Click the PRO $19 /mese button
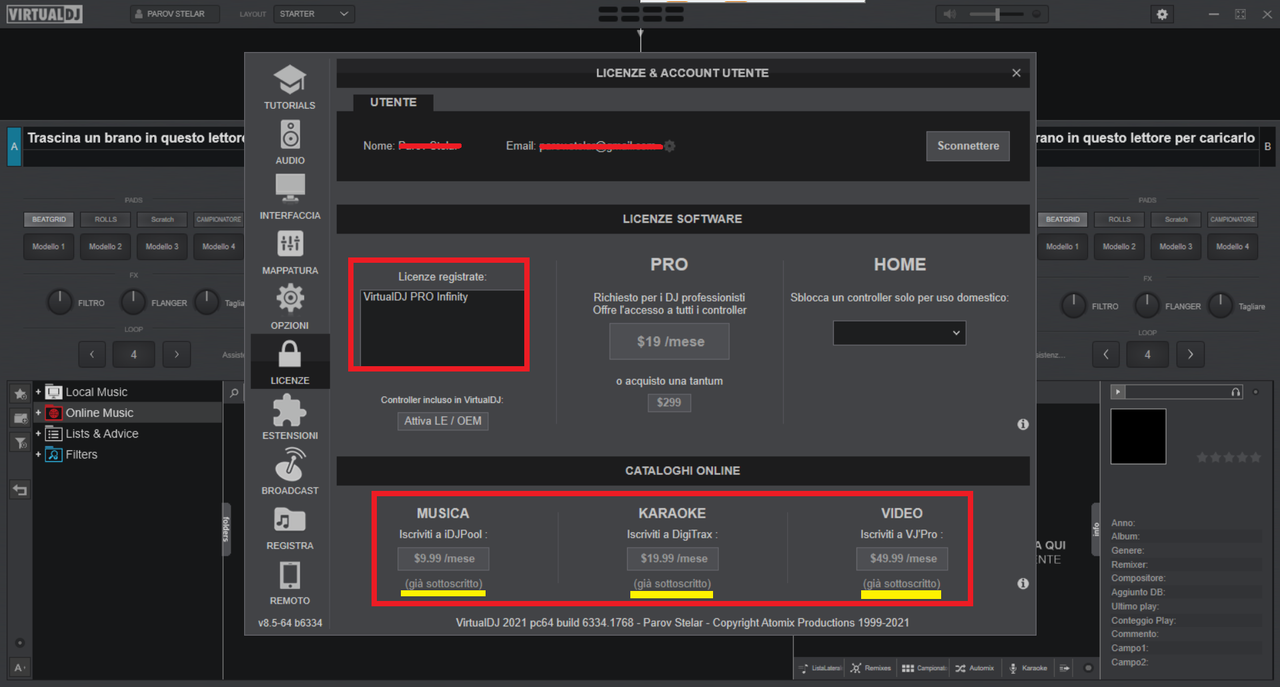Screen dimensions: 1280x687 (x=670, y=342)
